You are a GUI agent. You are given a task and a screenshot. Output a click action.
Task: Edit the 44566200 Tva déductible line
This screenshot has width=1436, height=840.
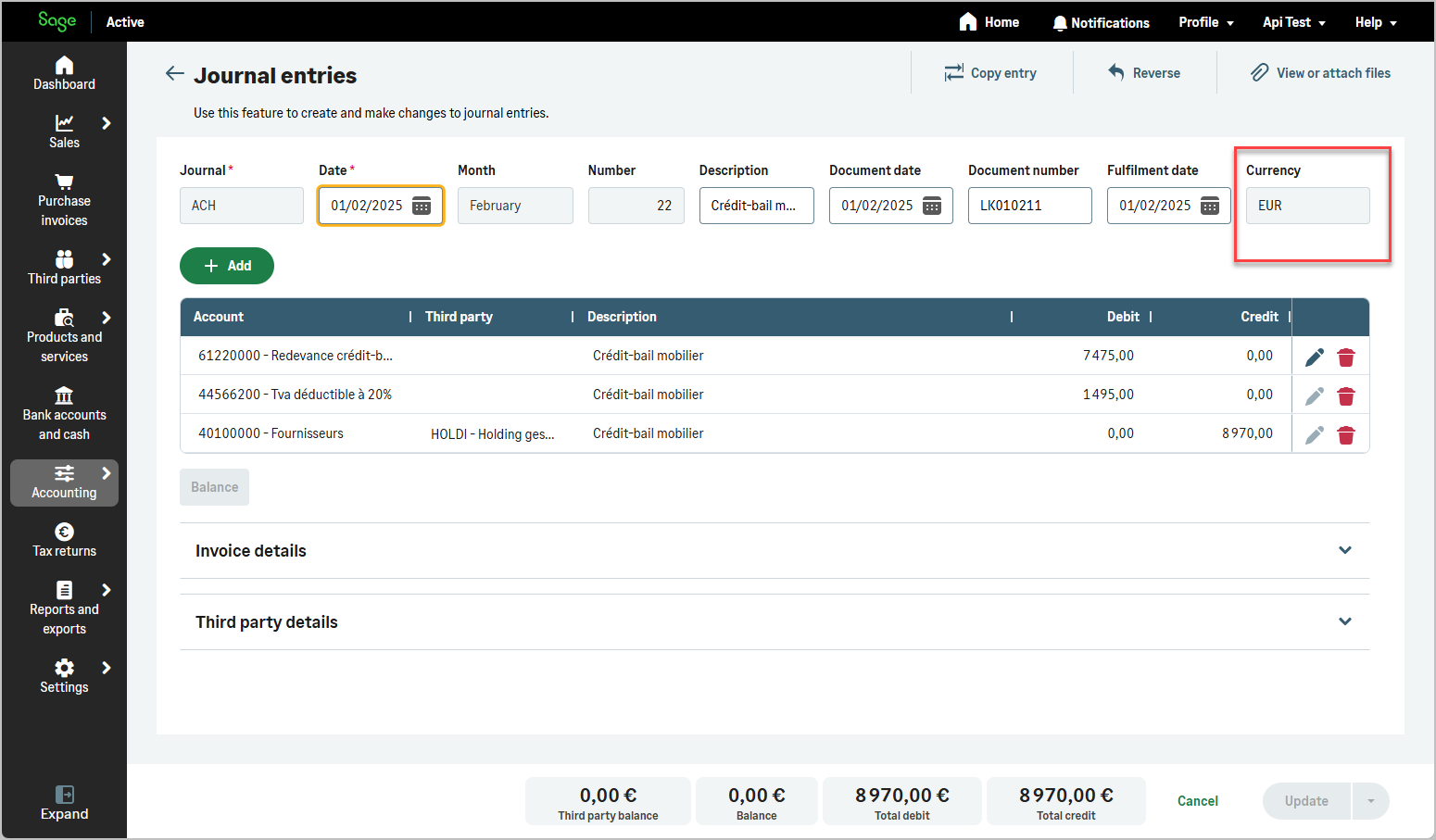(x=1315, y=396)
